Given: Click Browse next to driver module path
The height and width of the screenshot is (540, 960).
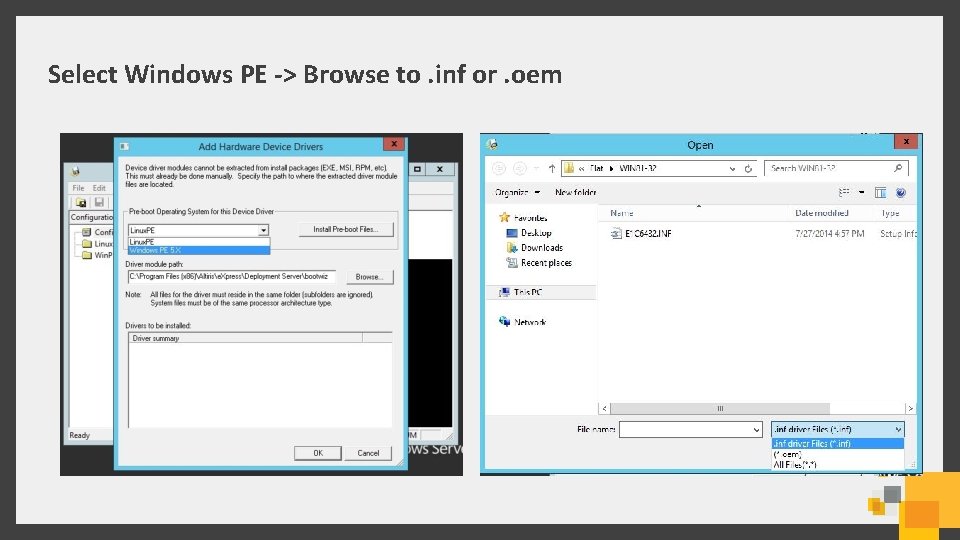Looking at the screenshot, I should point(369,277).
